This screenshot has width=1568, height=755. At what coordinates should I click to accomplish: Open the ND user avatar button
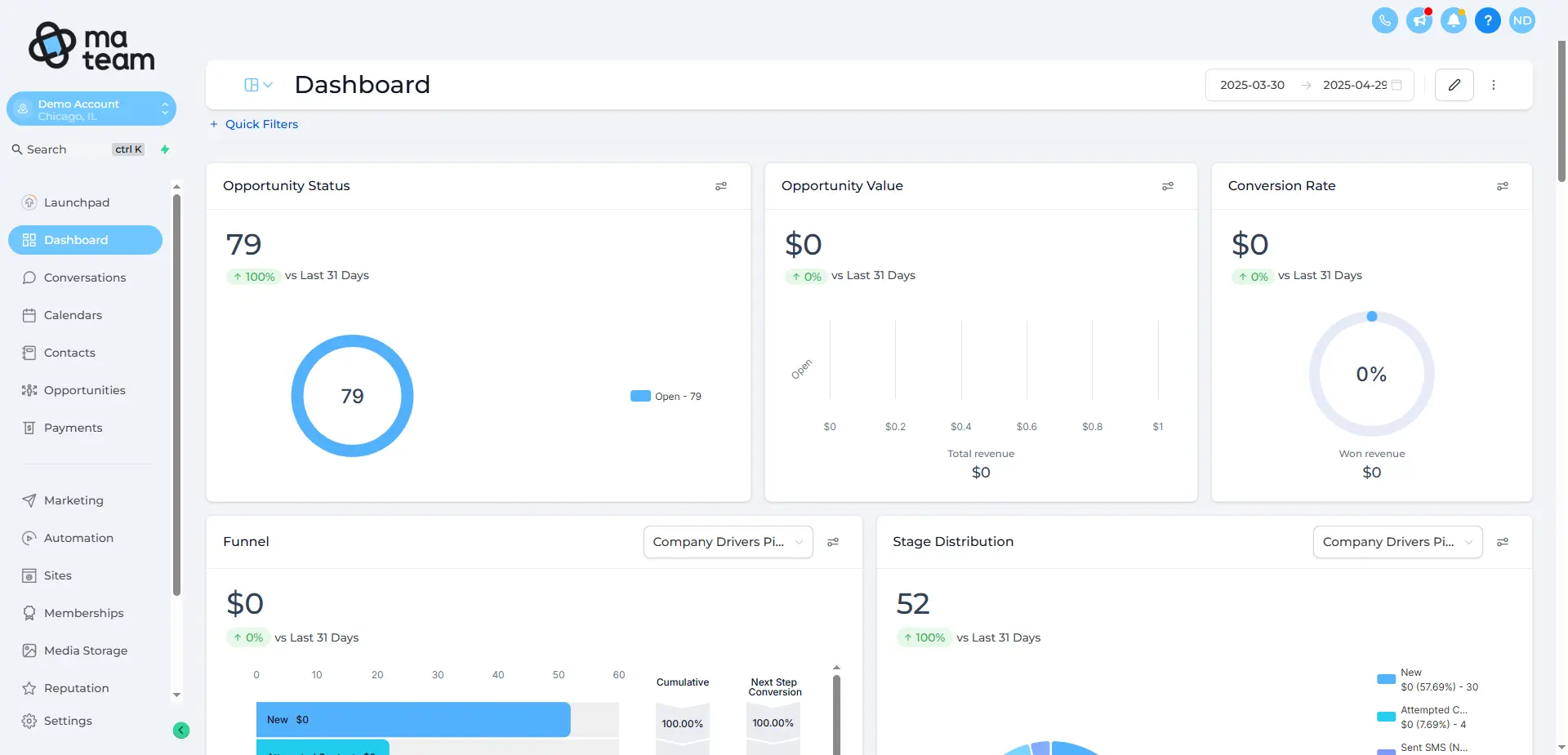coord(1521,20)
